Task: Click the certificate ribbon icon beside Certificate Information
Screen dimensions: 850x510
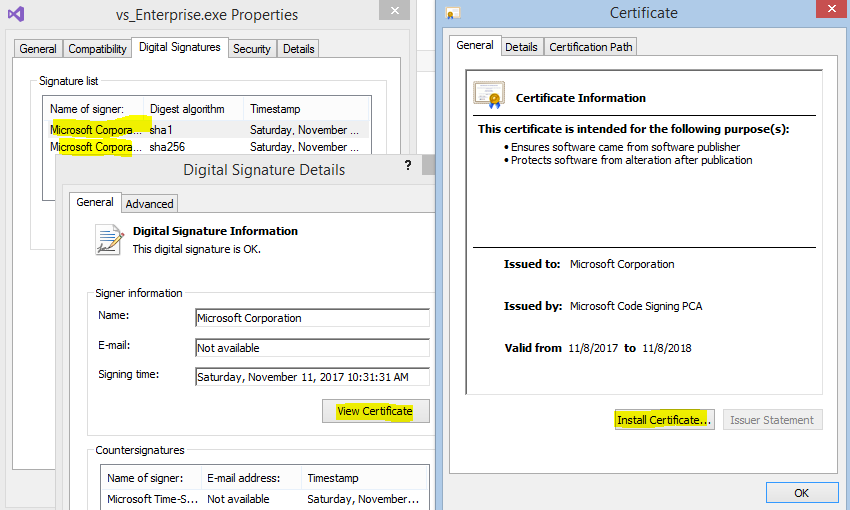Action: (489, 95)
